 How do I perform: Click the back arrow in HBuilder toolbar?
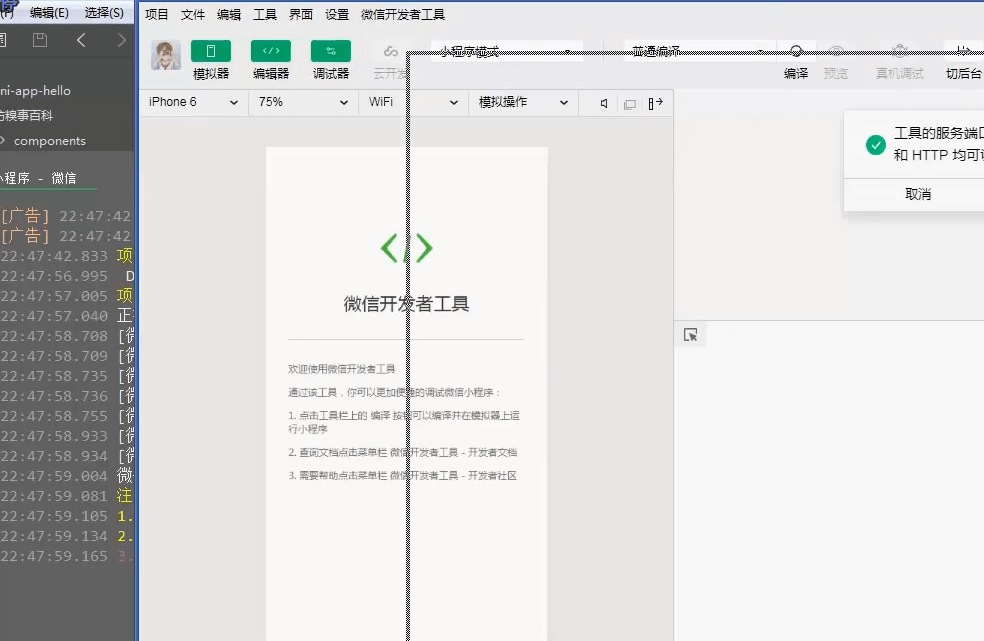81,40
